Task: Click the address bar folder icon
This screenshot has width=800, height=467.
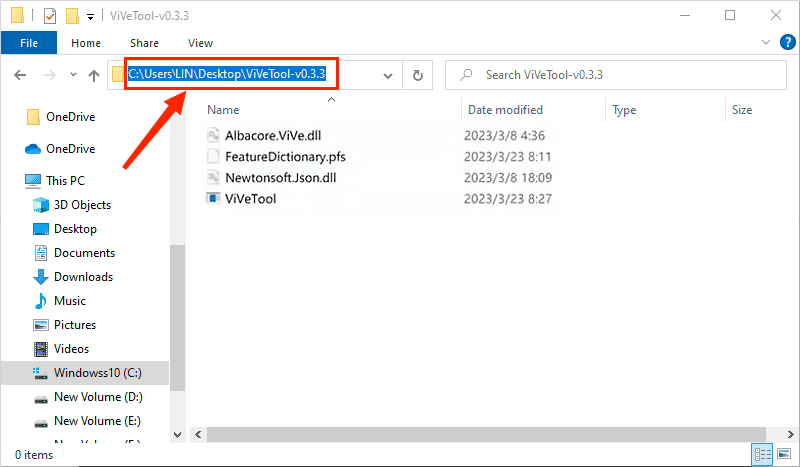Action: pyautogui.click(x=118, y=75)
